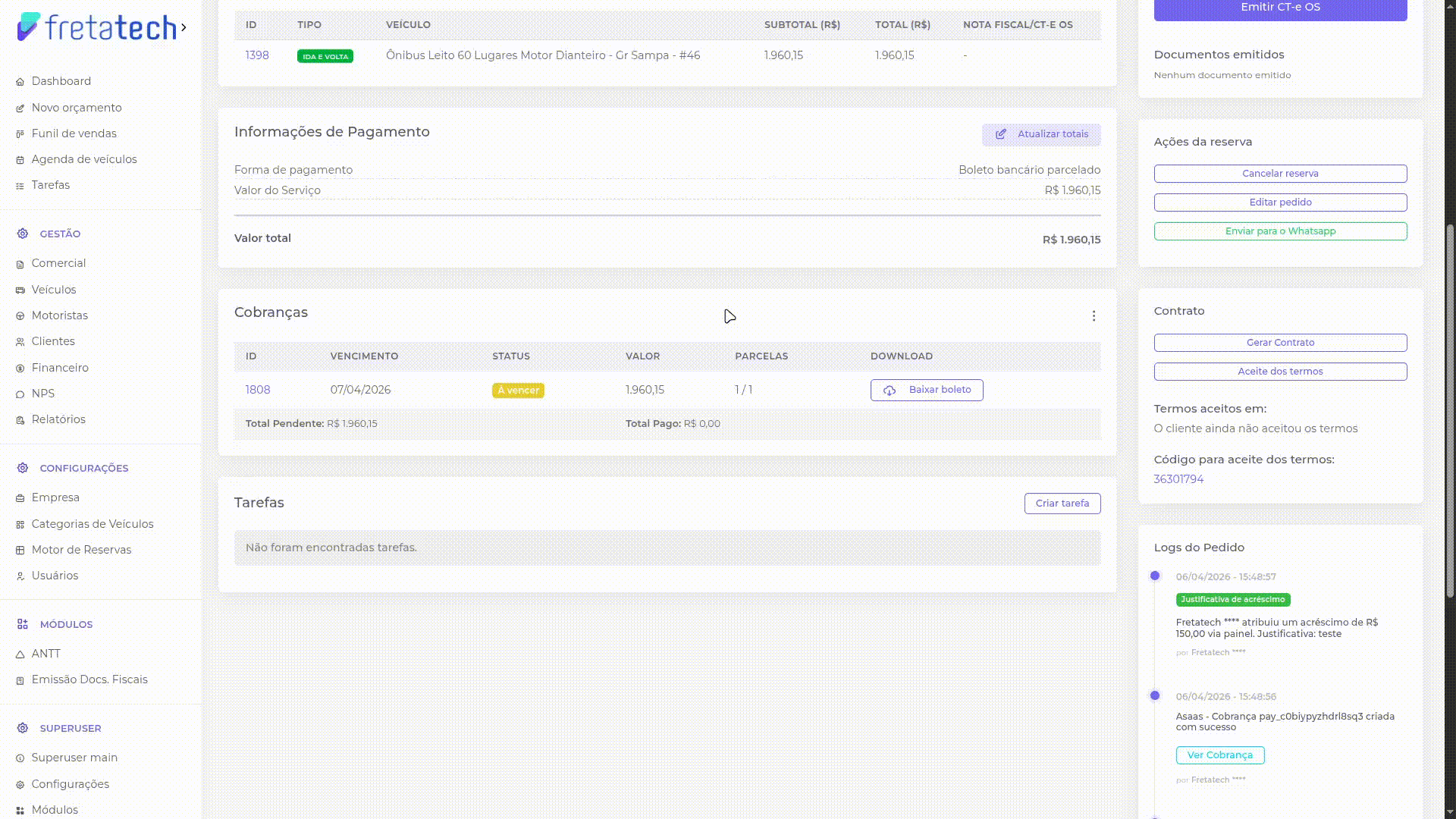Click the superuser Módulos icon
1456x819 pixels.
[x=20, y=811]
